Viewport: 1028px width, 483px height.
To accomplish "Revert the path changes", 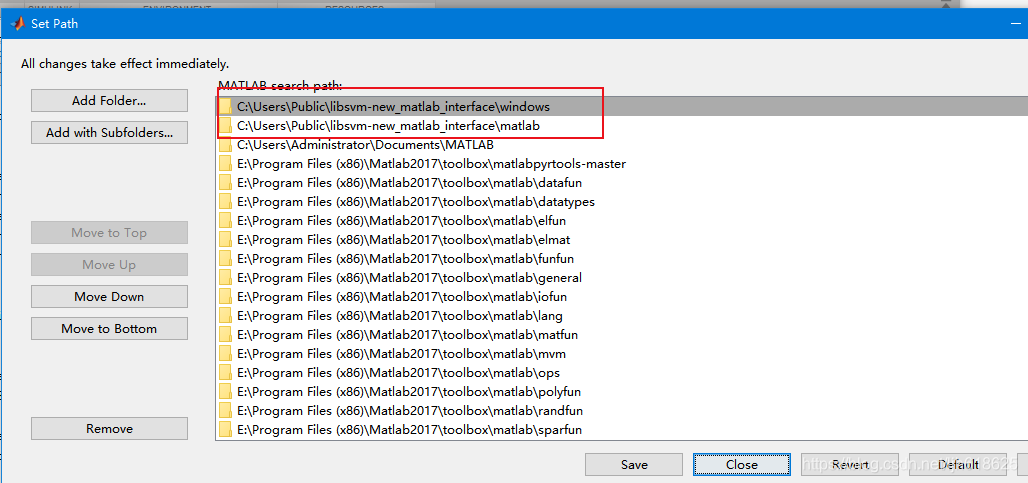I will click(x=850, y=464).
